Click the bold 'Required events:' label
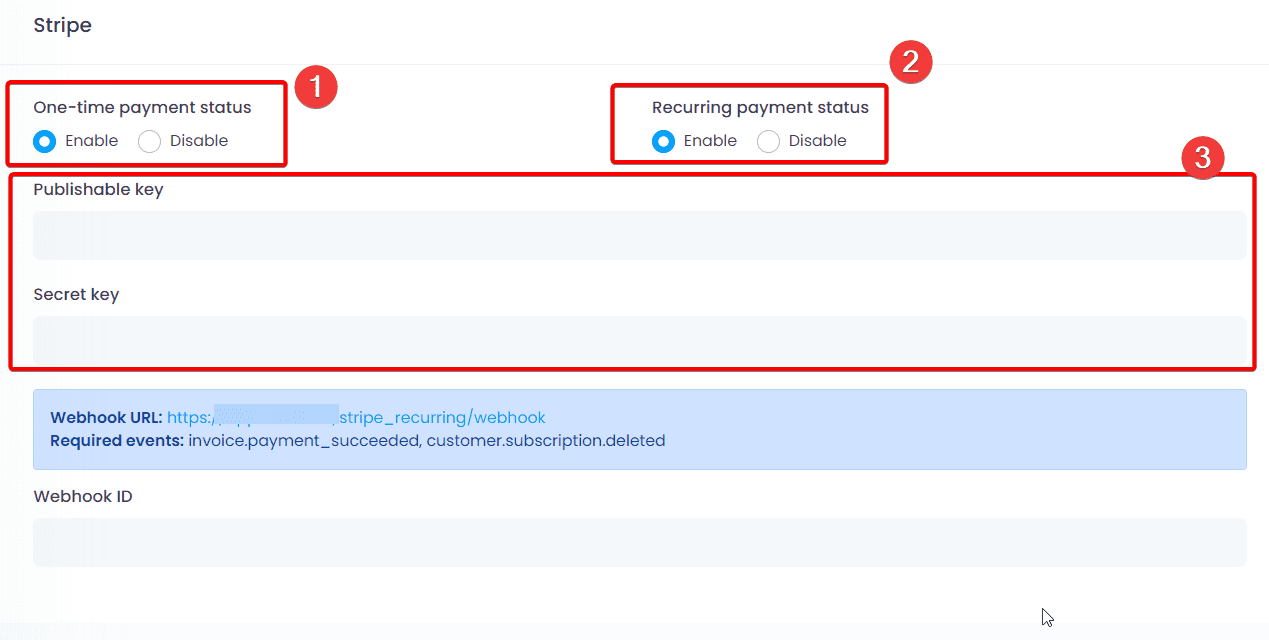The height and width of the screenshot is (640, 1269). pos(117,441)
